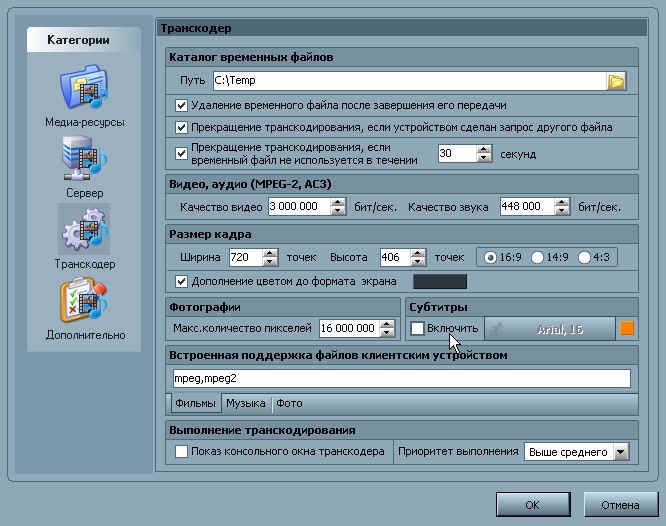Select the 4:3 aspect ratio

click(x=584, y=257)
